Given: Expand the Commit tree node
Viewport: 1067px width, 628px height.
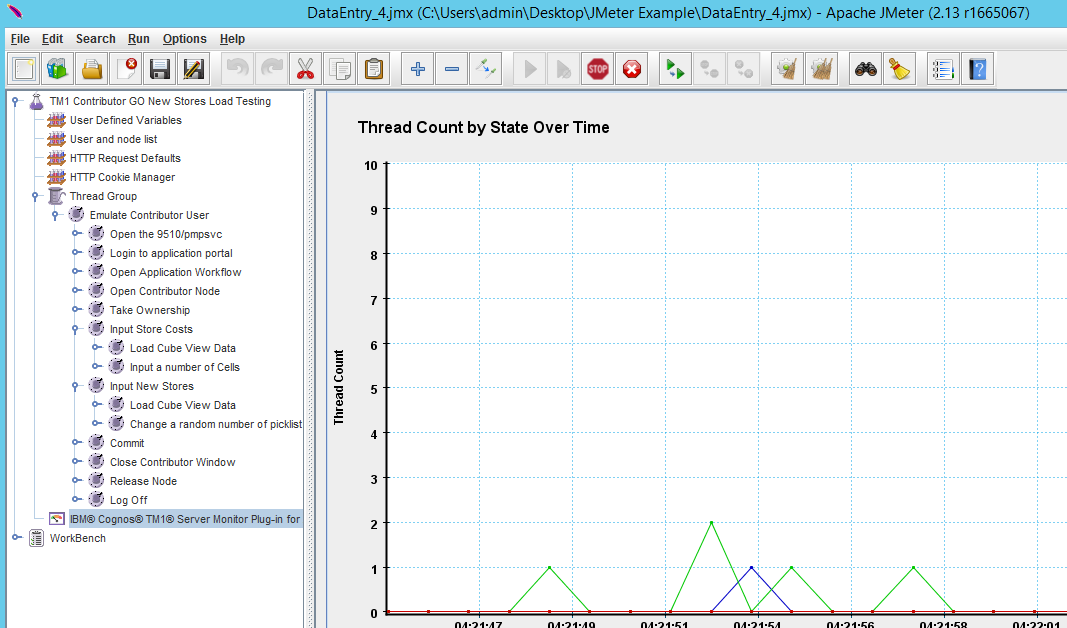Looking at the screenshot, I should pos(76,442).
